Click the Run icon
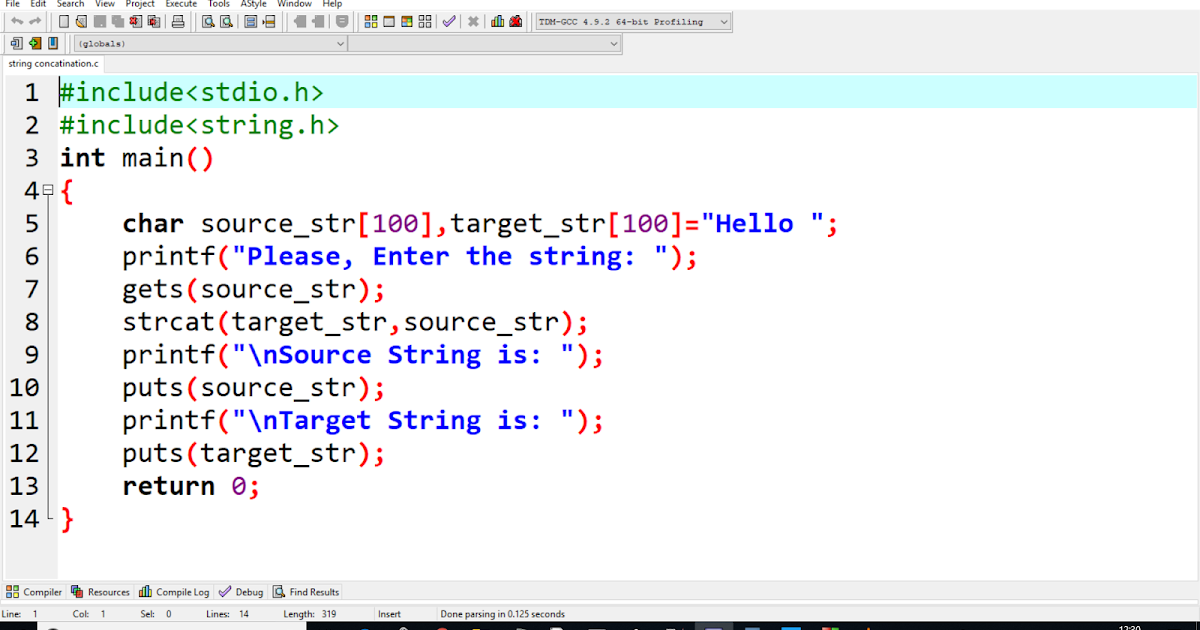Screen dimensions: 1200x630 point(388,21)
